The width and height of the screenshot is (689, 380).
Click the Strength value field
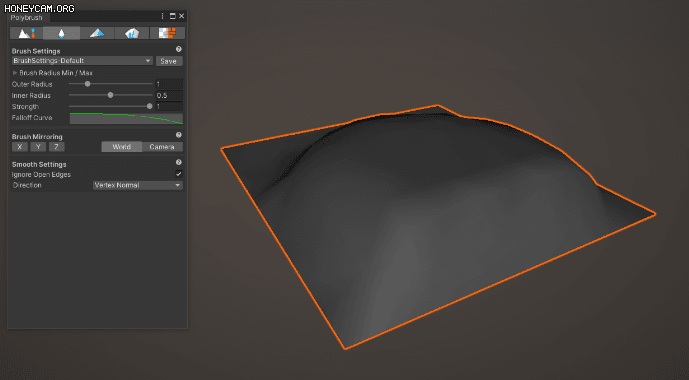(169, 107)
